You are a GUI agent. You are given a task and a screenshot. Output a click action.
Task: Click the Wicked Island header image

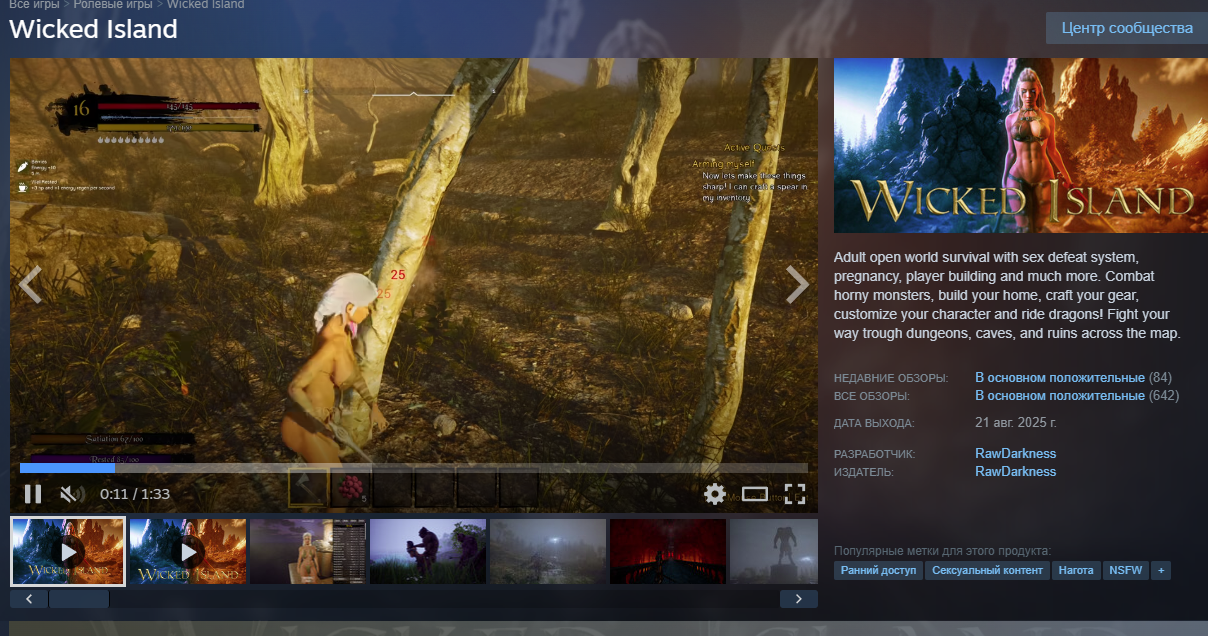click(1021, 146)
